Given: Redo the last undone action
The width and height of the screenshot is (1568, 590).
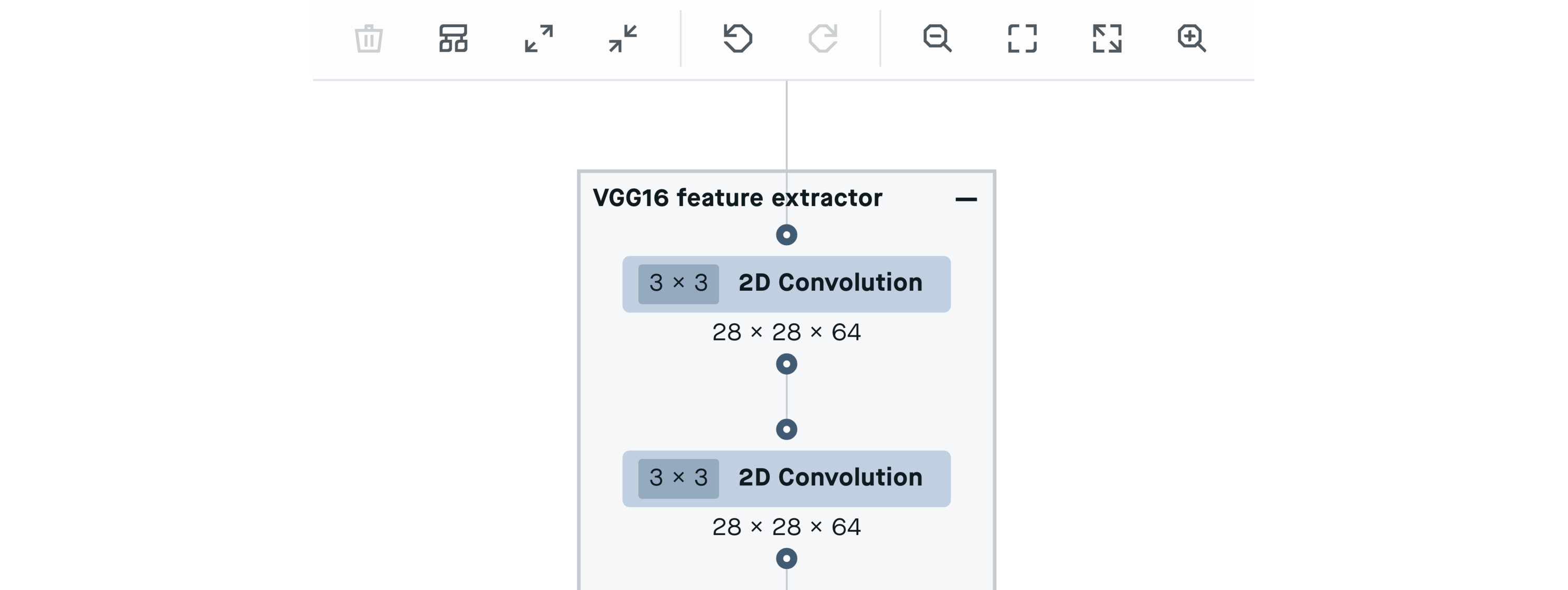Looking at the screenshot, I should coord(823,38).
